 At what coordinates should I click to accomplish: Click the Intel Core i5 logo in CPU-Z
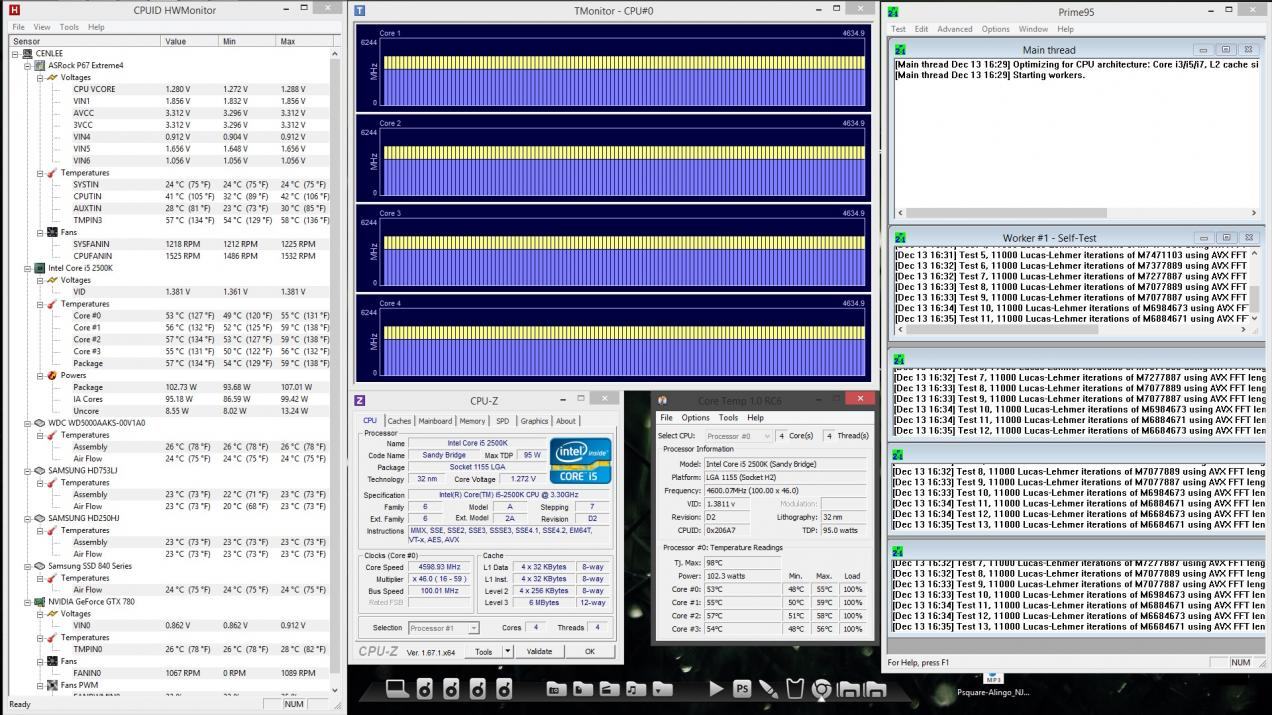click(x=580, y=461)
